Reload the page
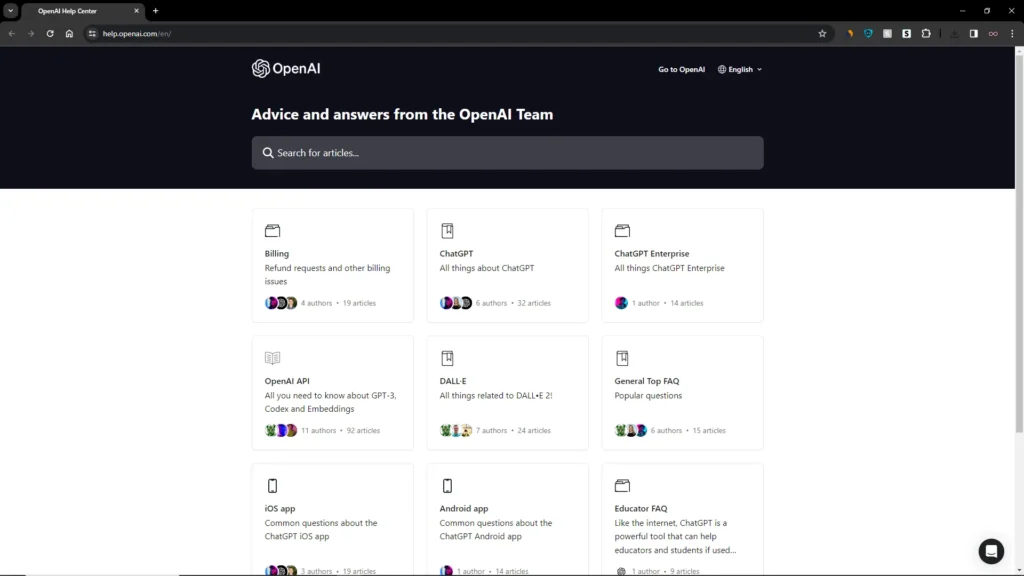The width and height of the screenshot is (1024, 576). [x=50, y=34]
